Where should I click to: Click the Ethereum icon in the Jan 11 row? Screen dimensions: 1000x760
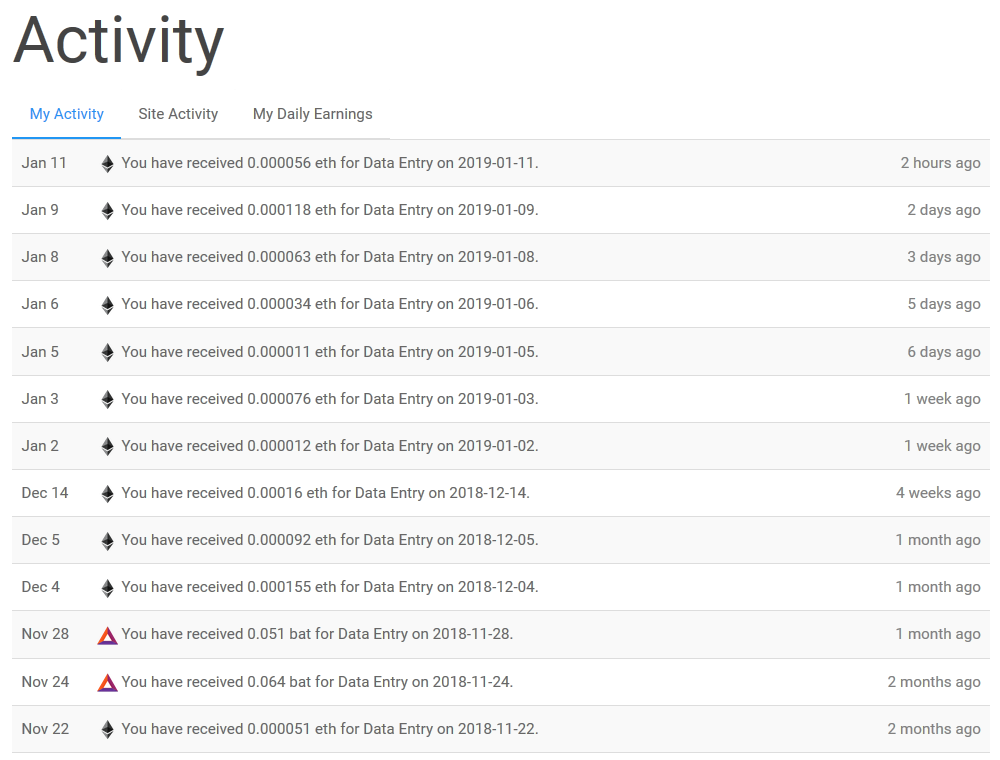(x=108, y=164)
